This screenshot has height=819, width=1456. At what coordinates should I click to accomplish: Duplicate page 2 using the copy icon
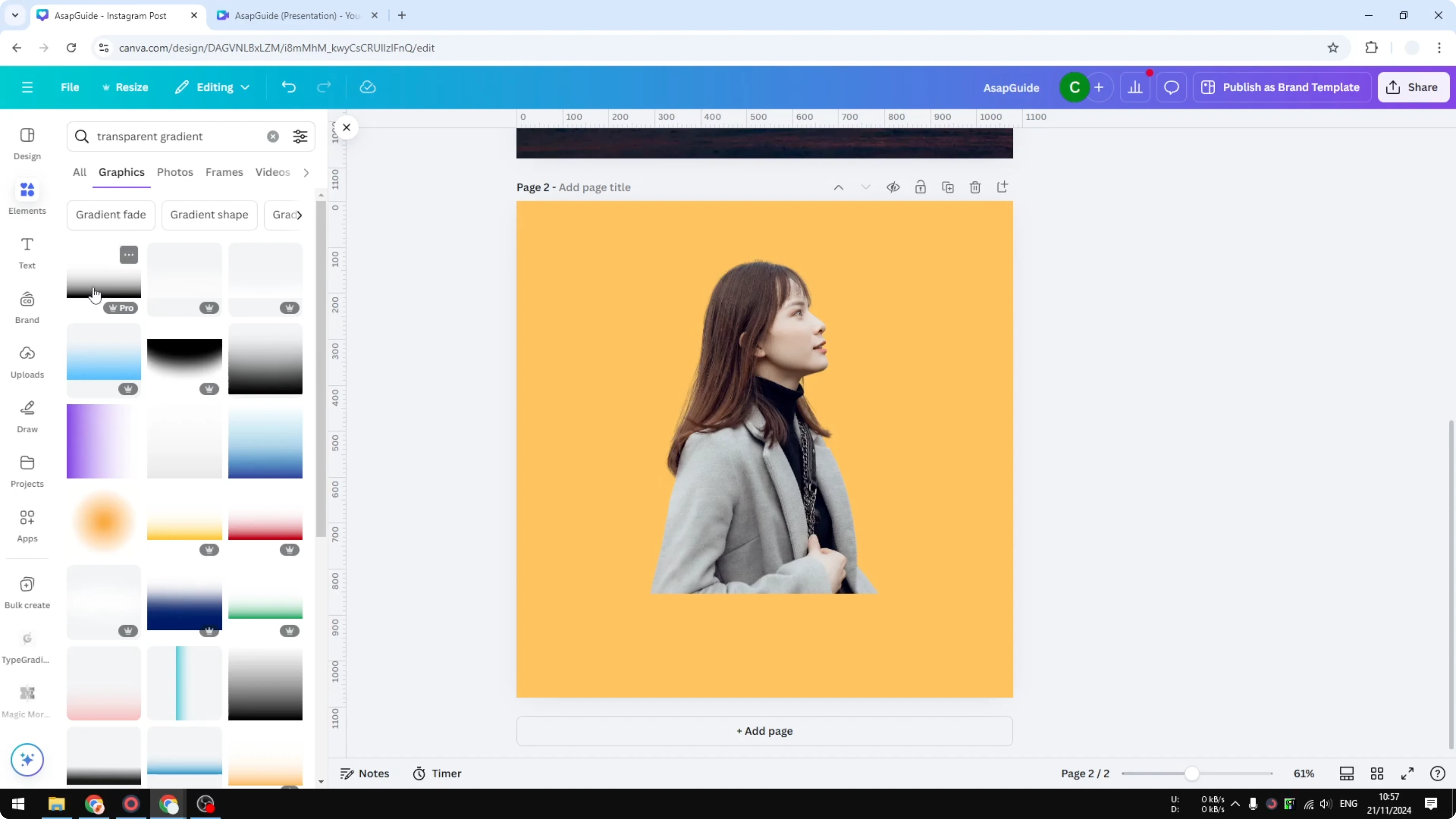(948, 187)
